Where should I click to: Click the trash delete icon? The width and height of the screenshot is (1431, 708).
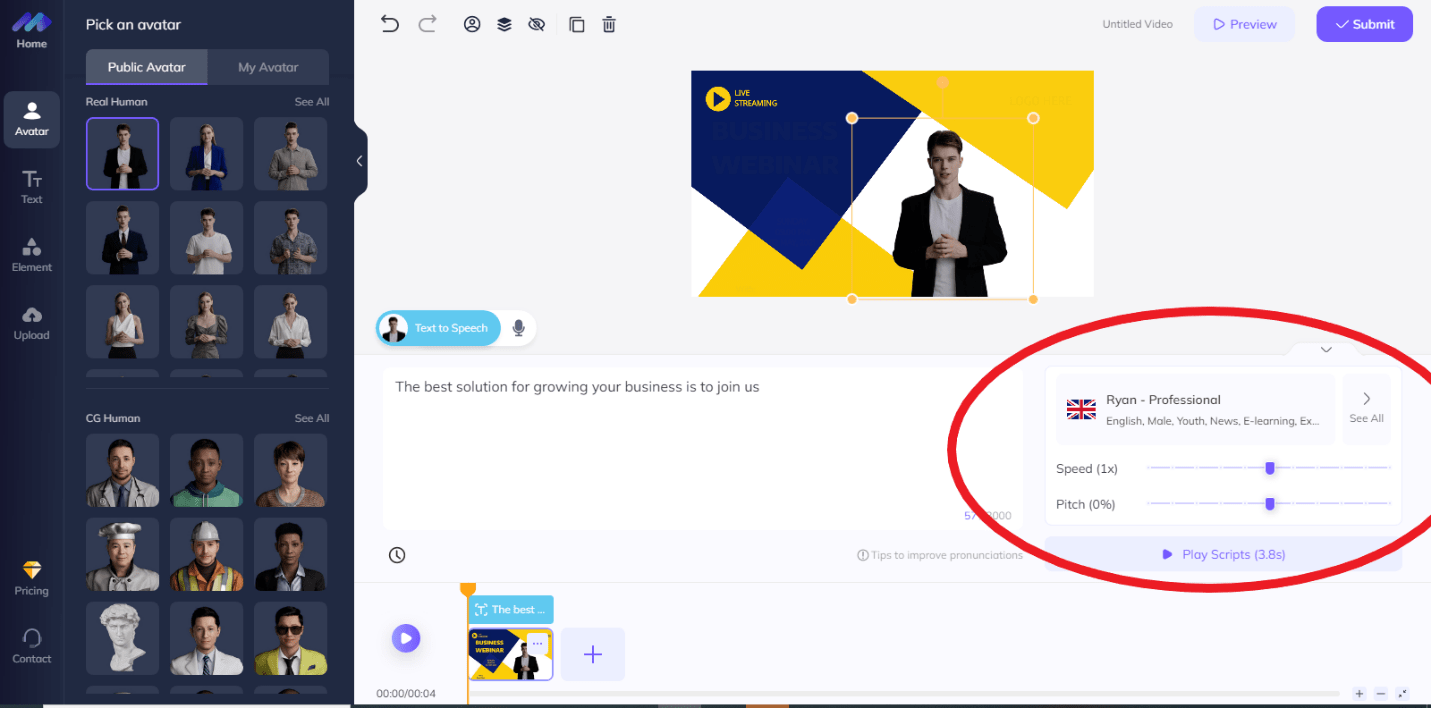coord(609,24)
